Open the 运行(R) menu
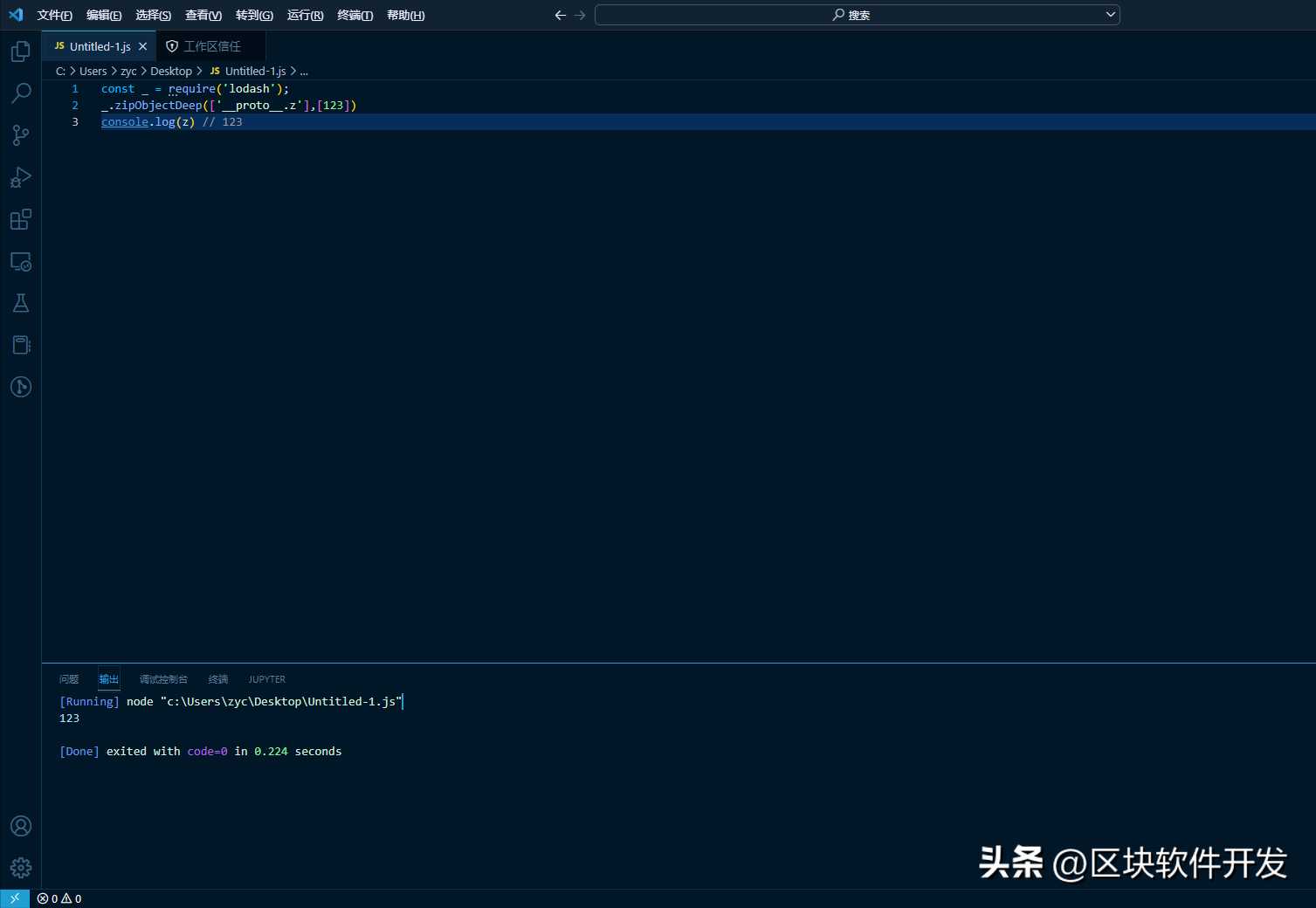 (305, 15)
